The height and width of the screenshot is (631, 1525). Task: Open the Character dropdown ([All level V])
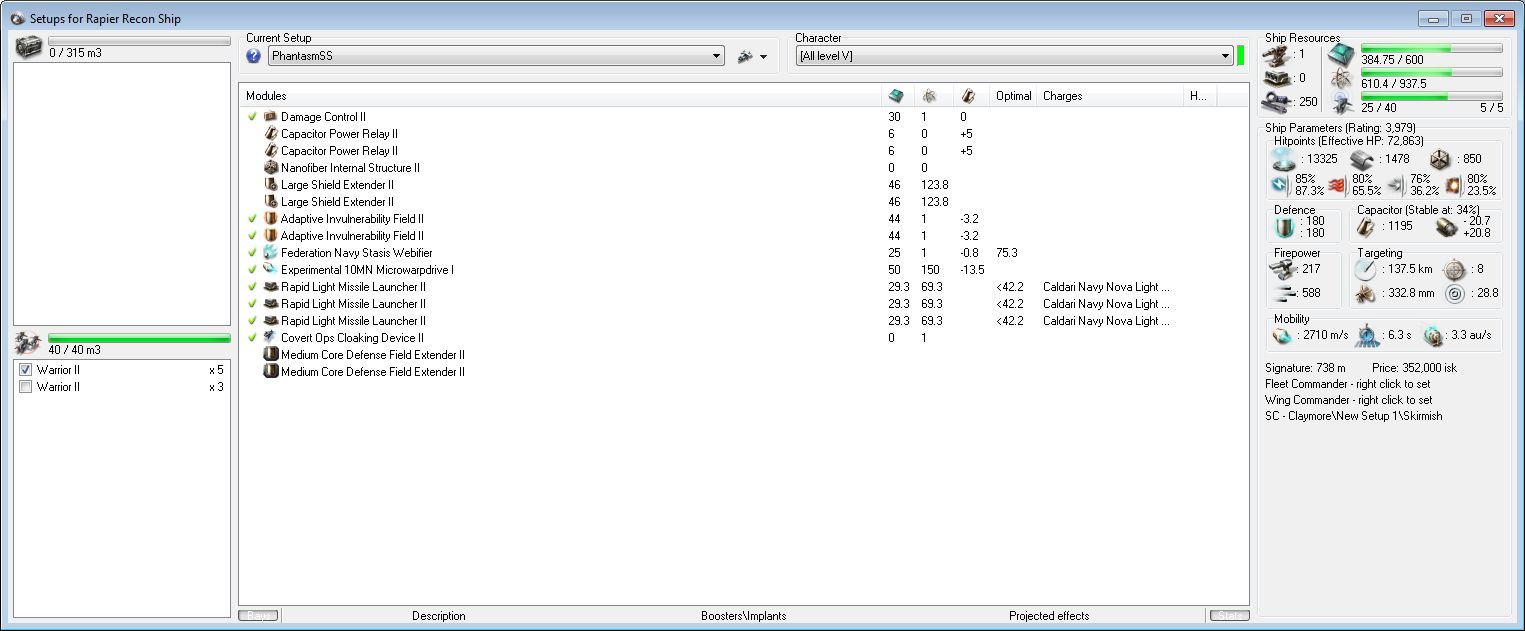[1014, 57]
